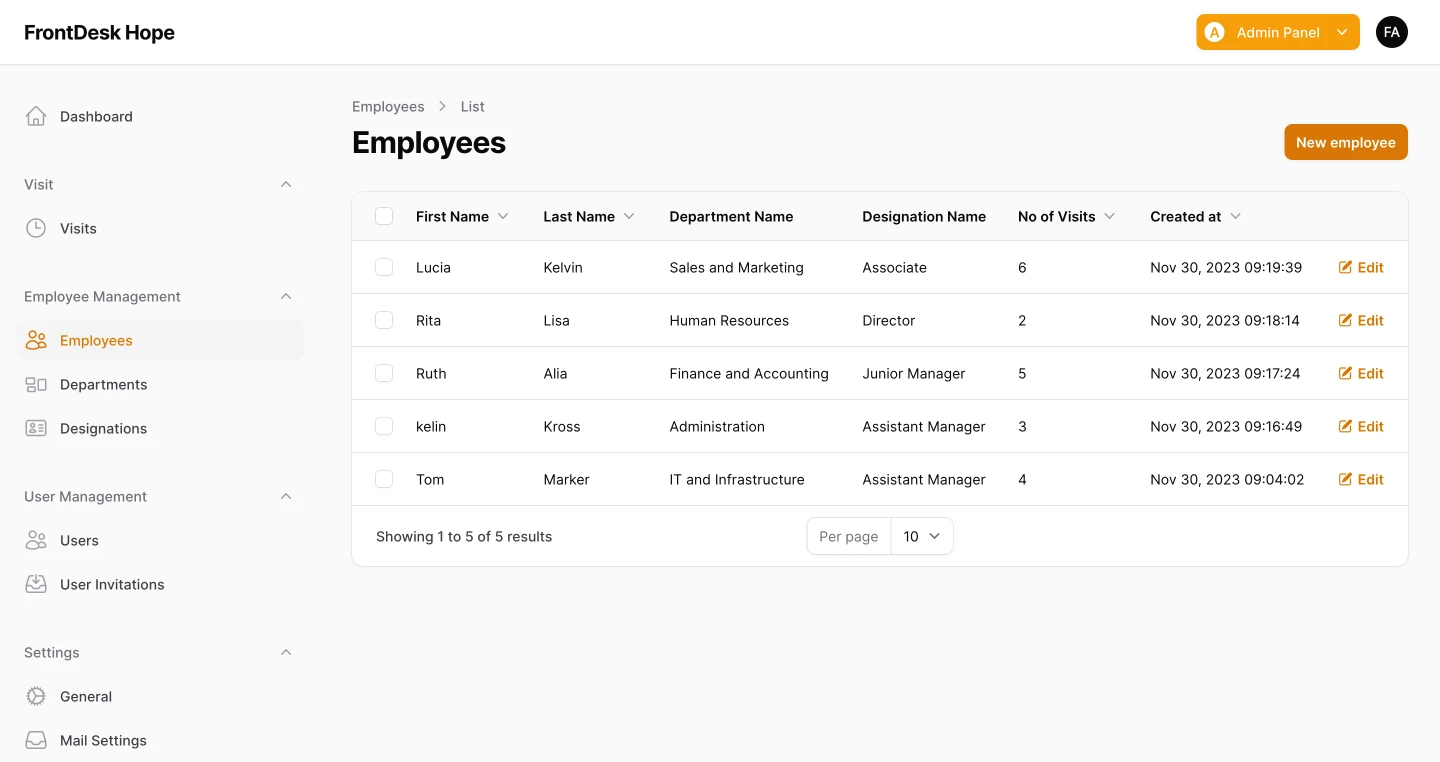The image size is (1440, 762).
Task: Open the Users menu item
Action: click(160, 540)
